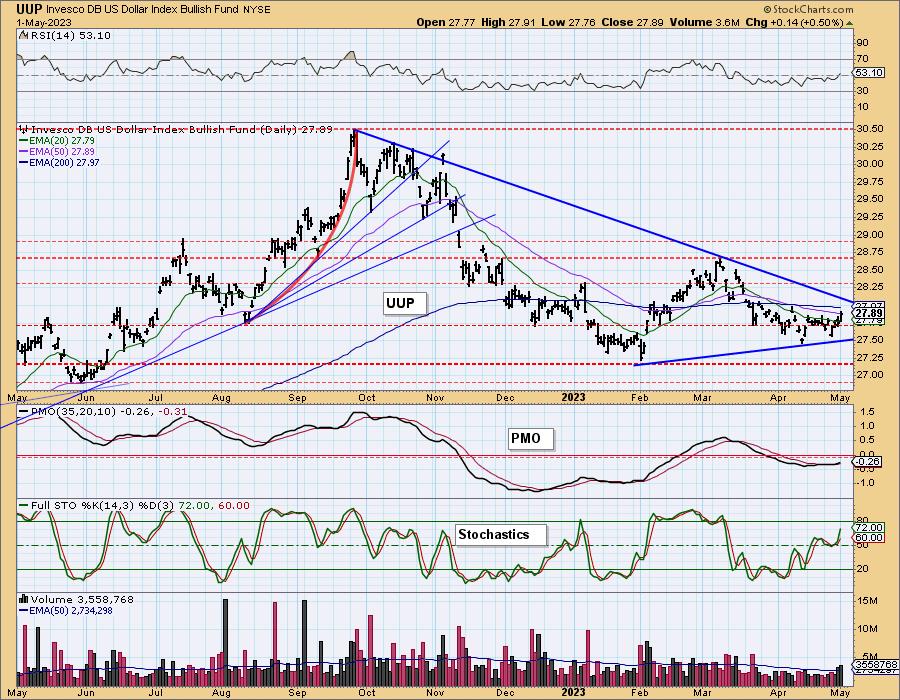The image size is (900, 700).
Task: Click the UUP ticker symbol in header
Action: [30, 9]
